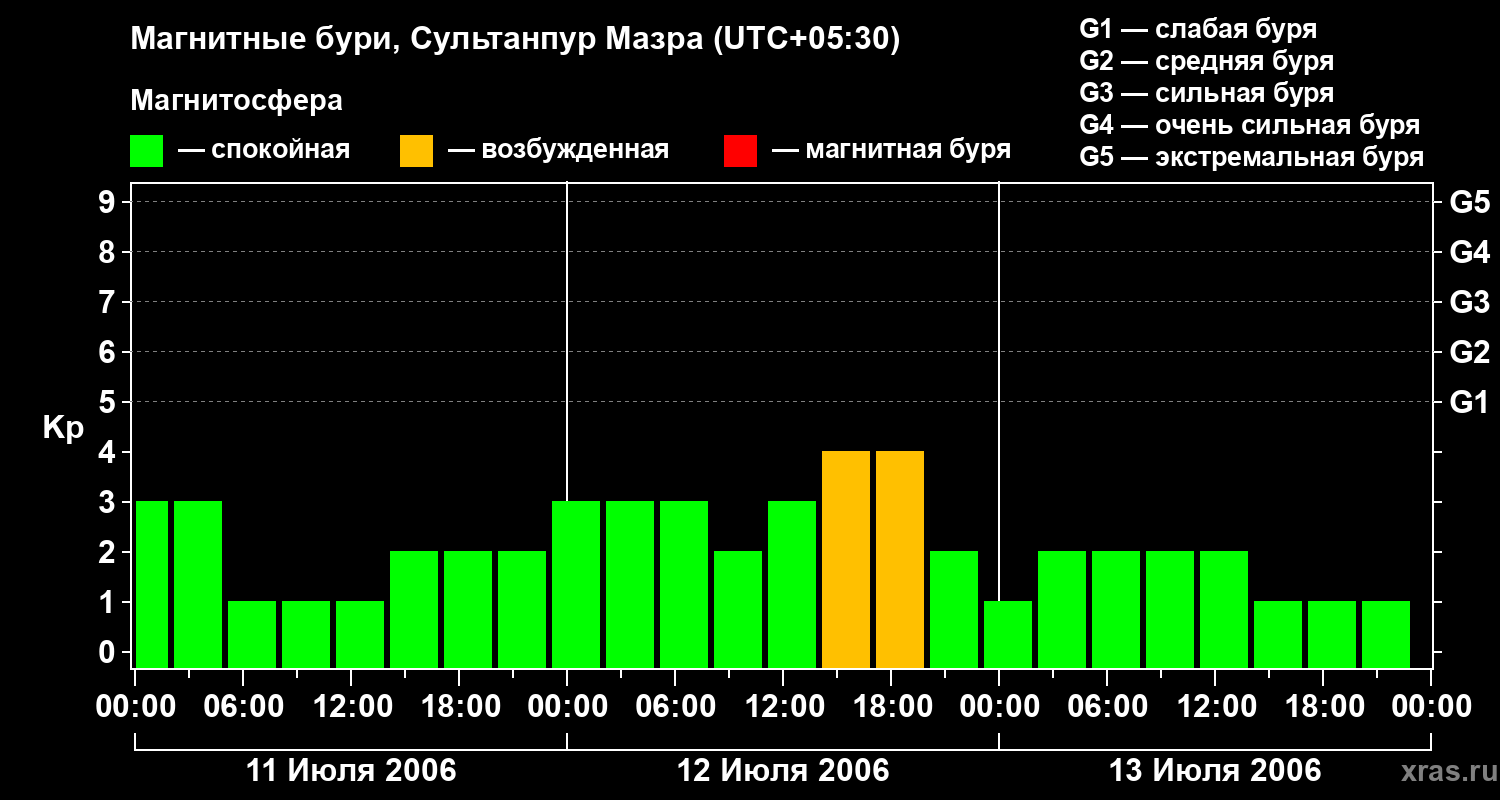Select the '— спокойная' legend label
Image resolution: width=1500 pixels, height=800 pixels.
[264, 150]
